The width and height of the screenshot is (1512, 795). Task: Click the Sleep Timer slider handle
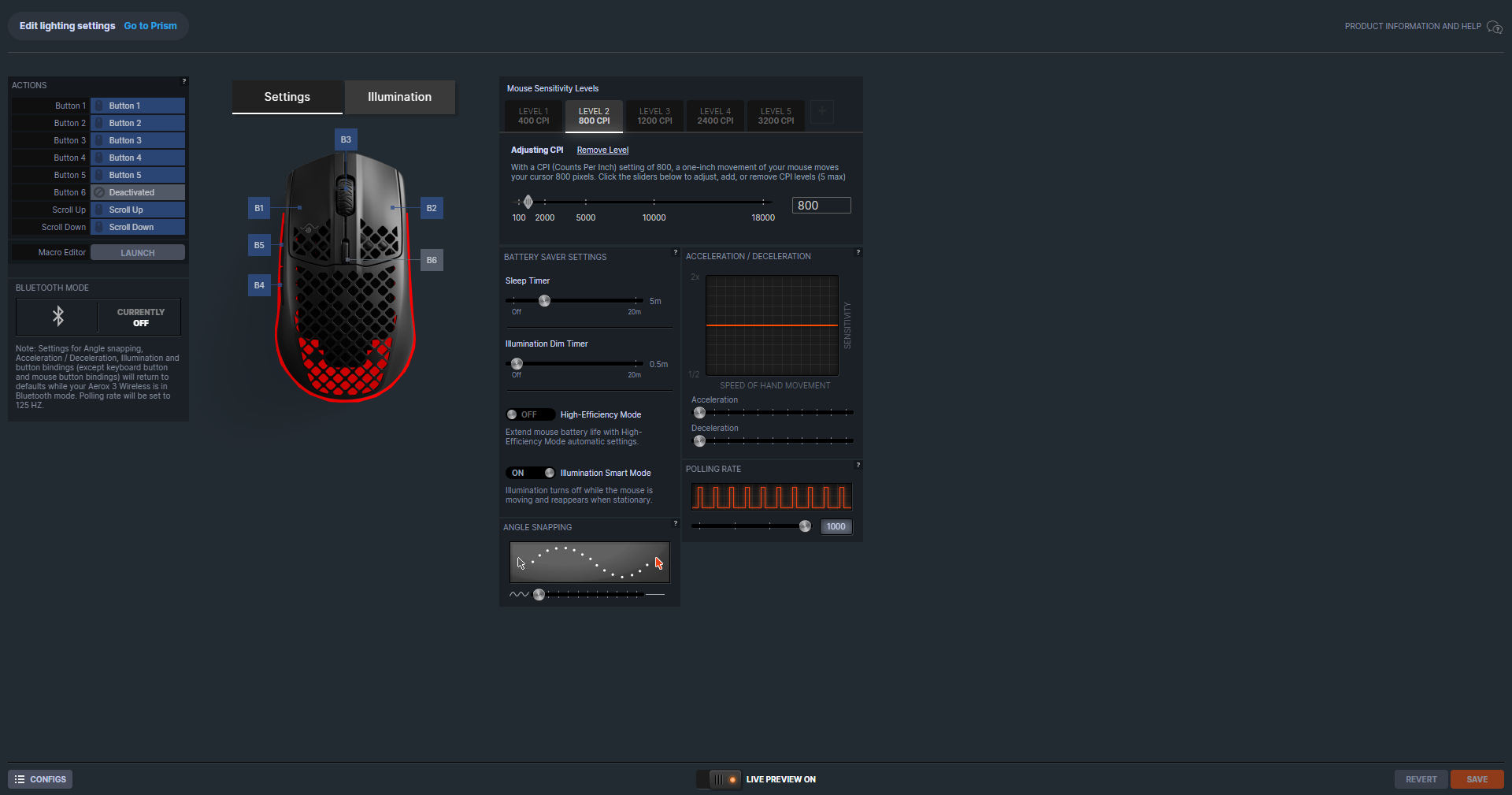(544, 301)
